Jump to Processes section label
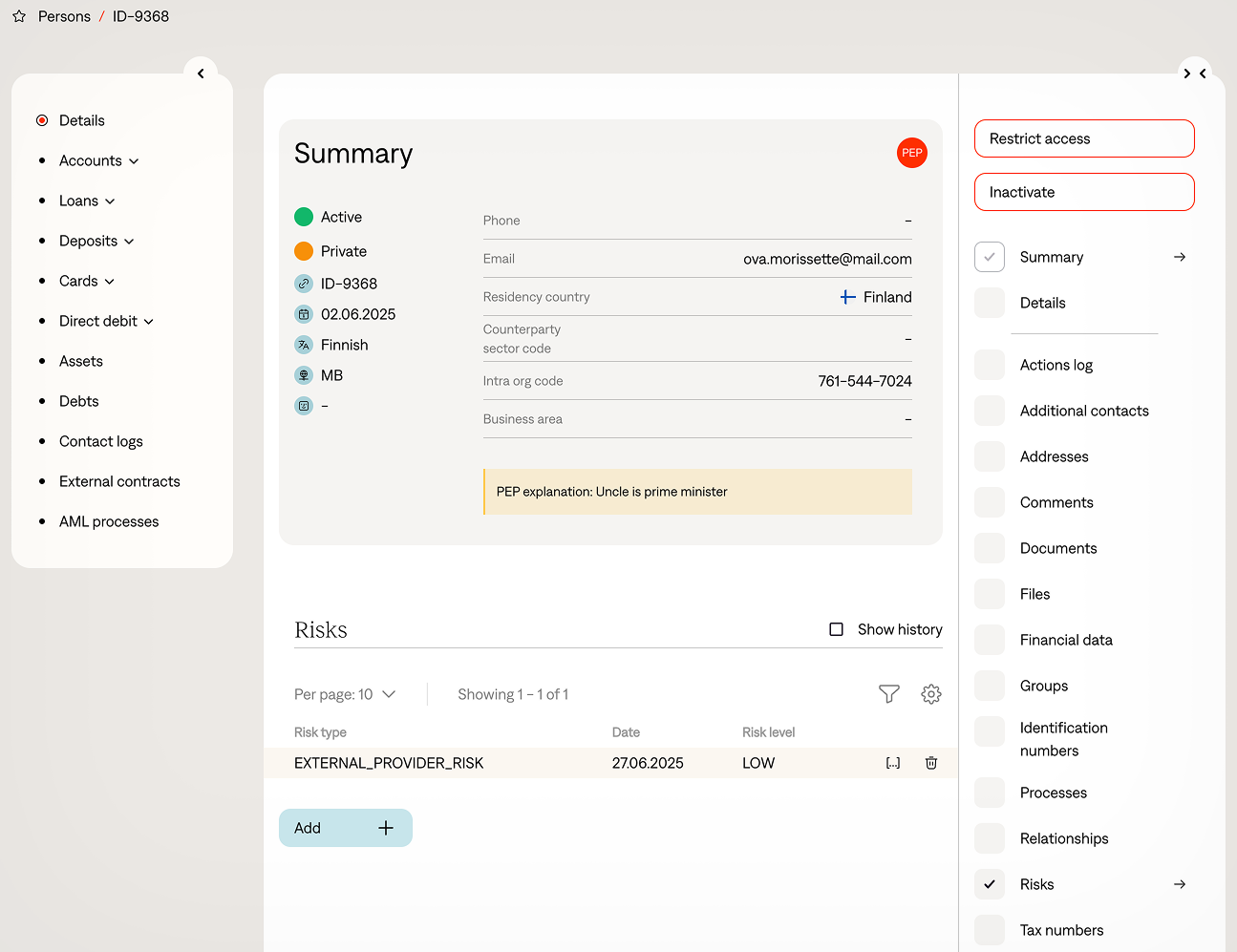The height and width of the screenshot is (952, 1237). point(1054,793)
